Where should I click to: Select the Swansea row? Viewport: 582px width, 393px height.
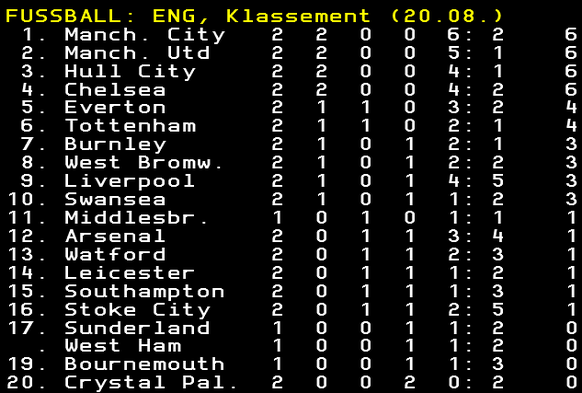pos(291,199)
